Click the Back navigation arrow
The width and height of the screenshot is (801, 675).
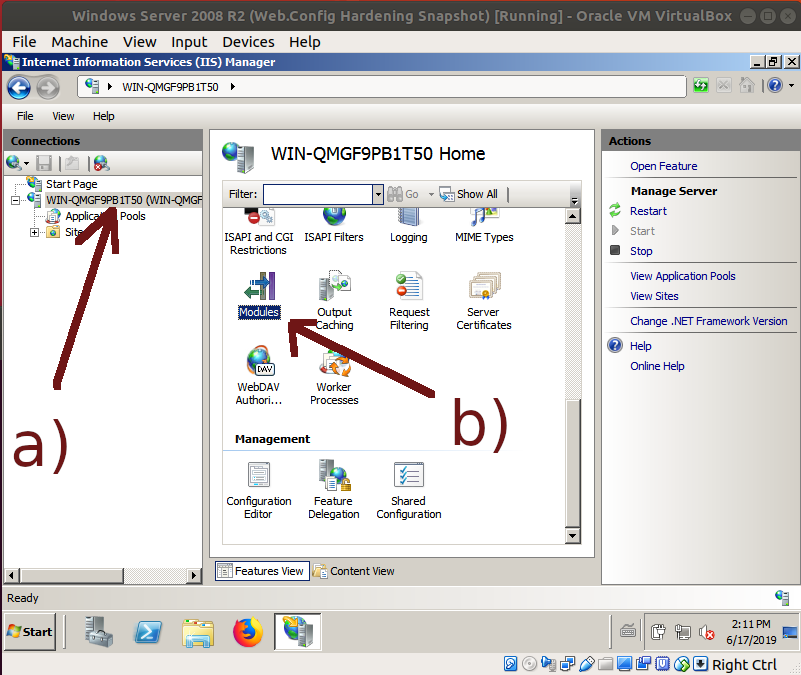18,87
